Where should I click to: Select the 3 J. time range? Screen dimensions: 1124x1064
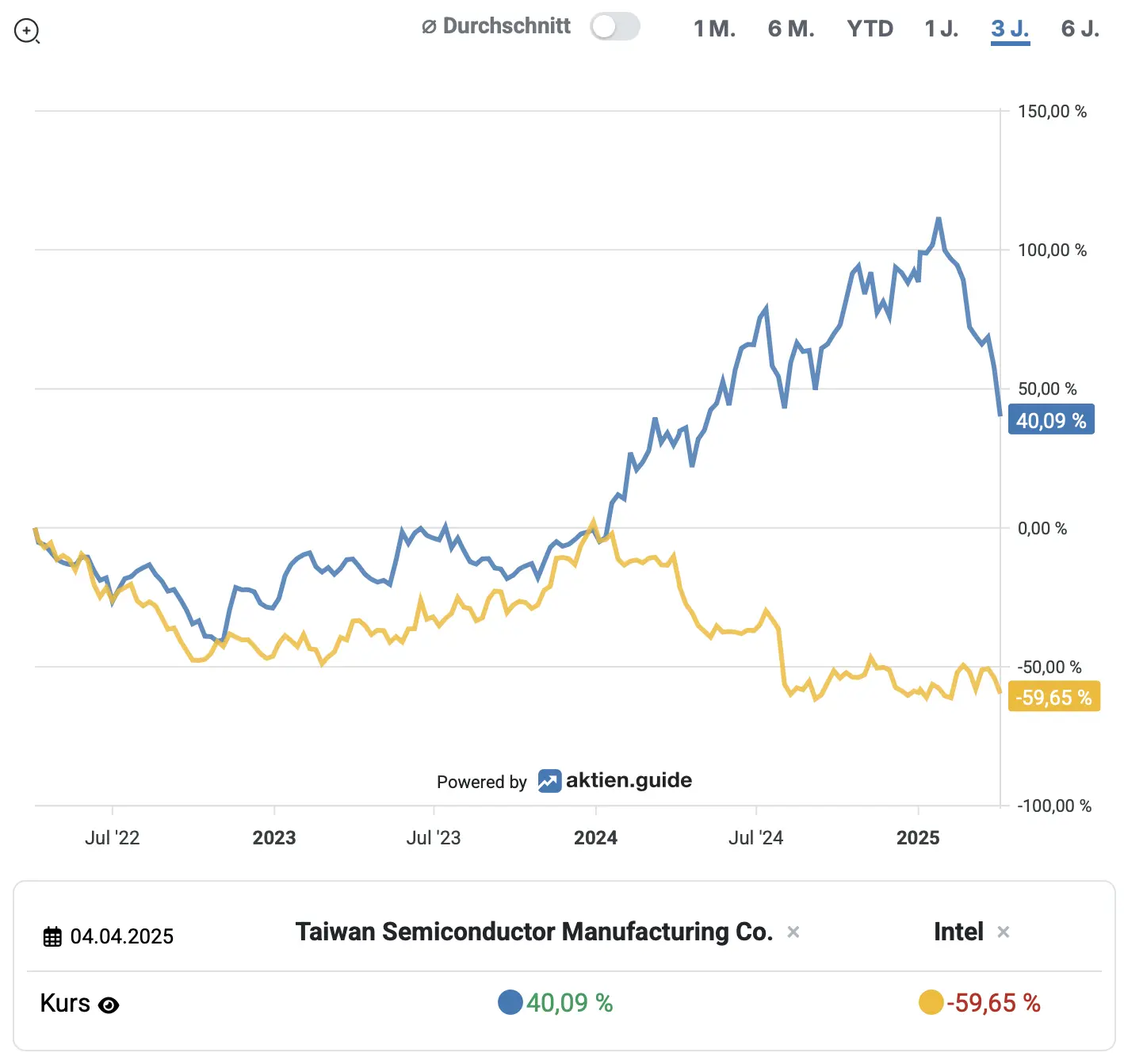[x=1010, y=29]
